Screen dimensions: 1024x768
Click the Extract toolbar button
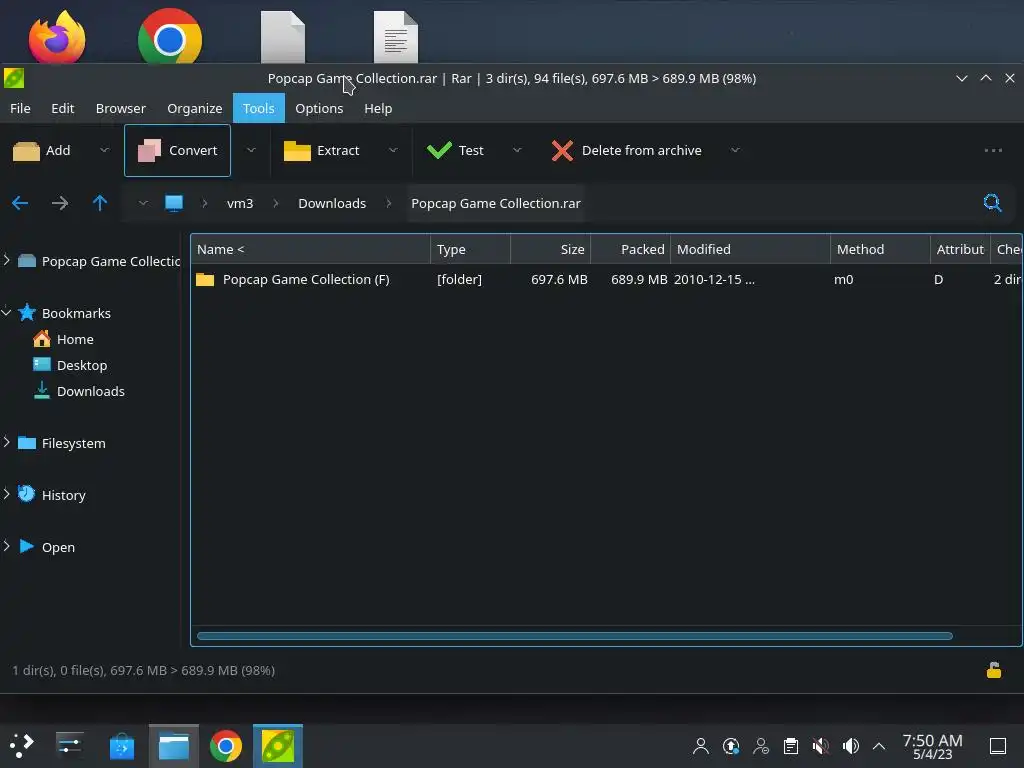[x=322, y=151]
